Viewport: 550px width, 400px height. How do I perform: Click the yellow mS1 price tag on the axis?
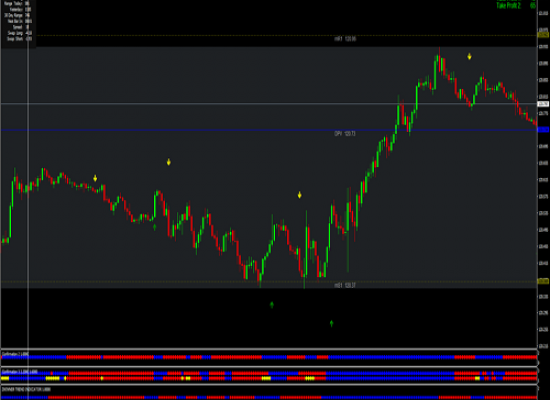pyautogui.click(x=543, y=281)
